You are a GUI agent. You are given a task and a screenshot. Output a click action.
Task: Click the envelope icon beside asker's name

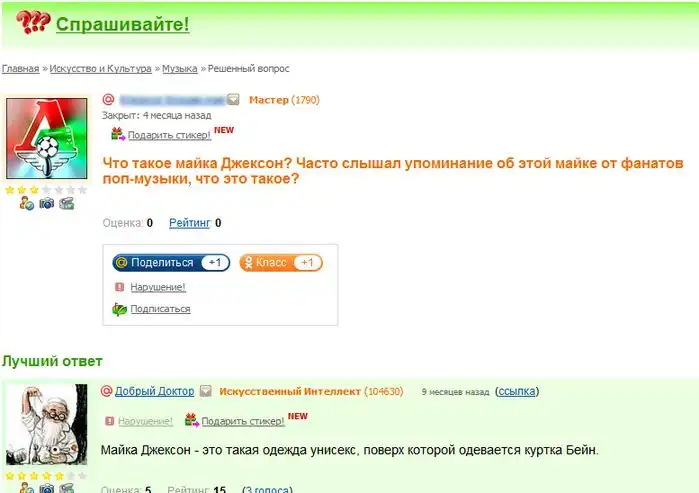(233, 99)
